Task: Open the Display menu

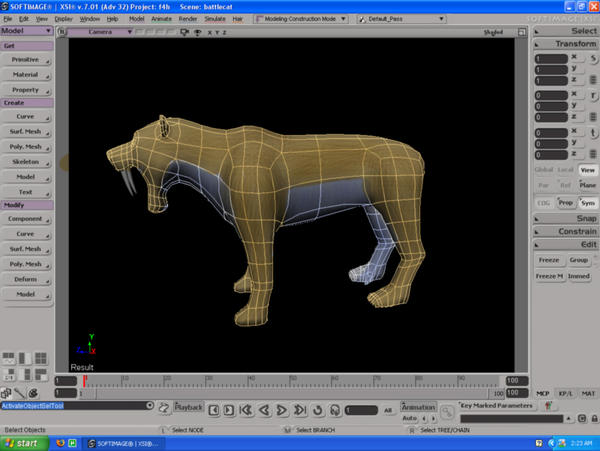Action: 64,19
